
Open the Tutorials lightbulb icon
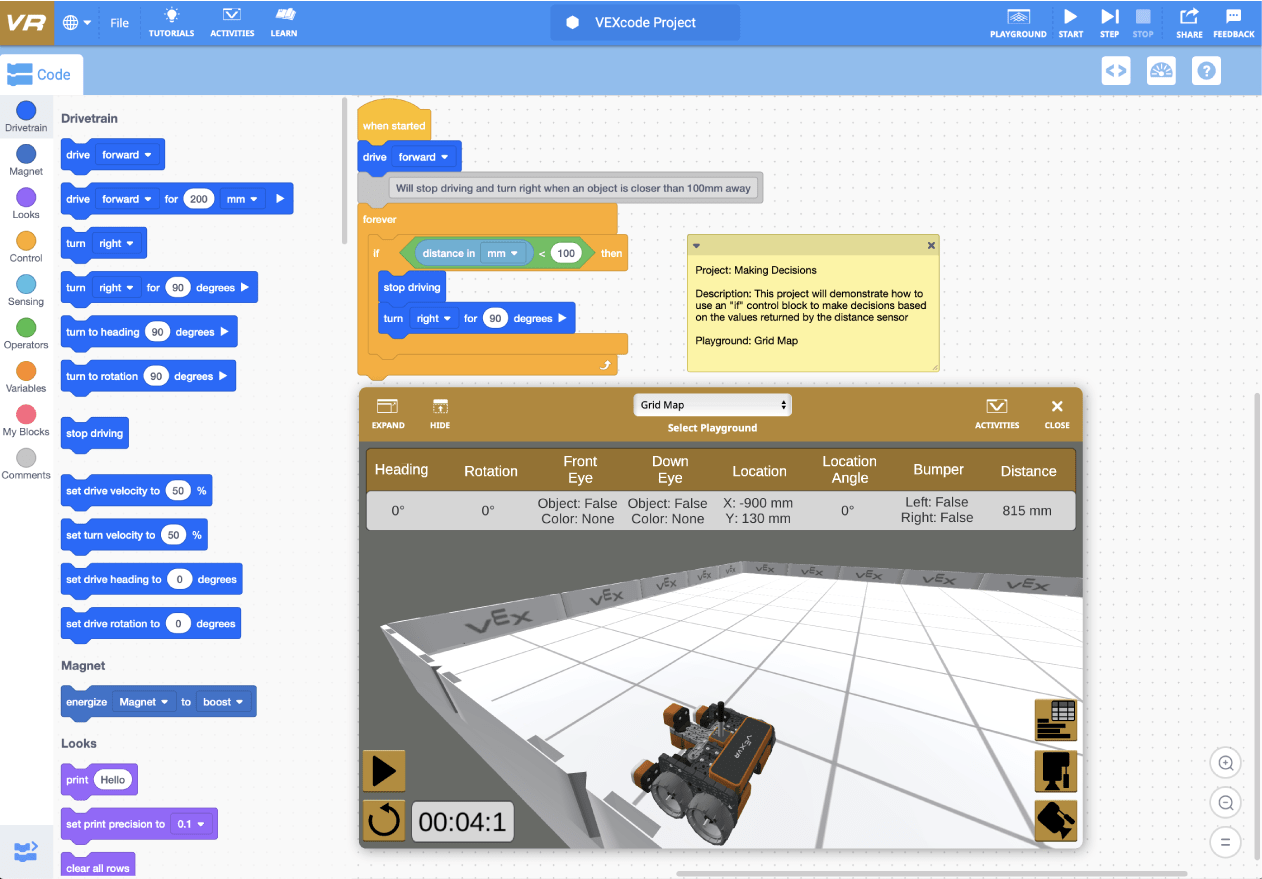[172, 22]
